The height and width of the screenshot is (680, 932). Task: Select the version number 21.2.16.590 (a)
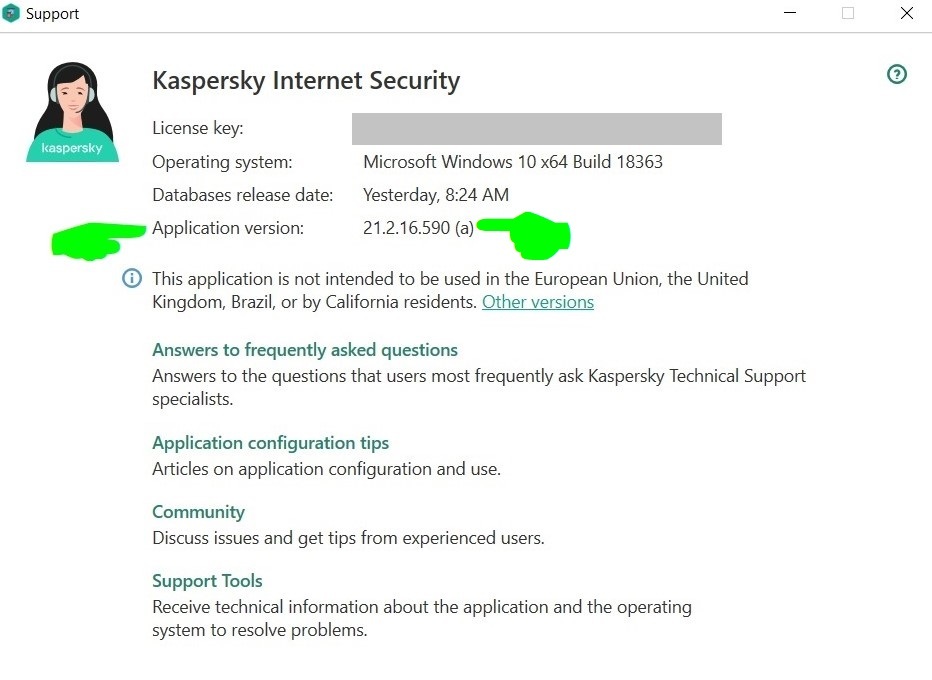pyautogui.click(x=418, y=228)
